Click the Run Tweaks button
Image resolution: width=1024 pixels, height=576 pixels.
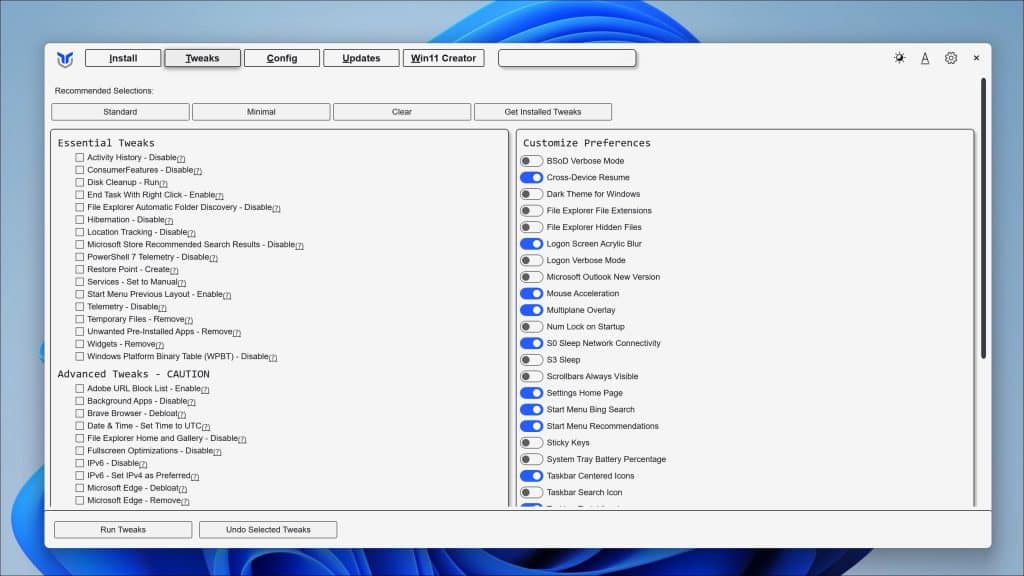123,530
